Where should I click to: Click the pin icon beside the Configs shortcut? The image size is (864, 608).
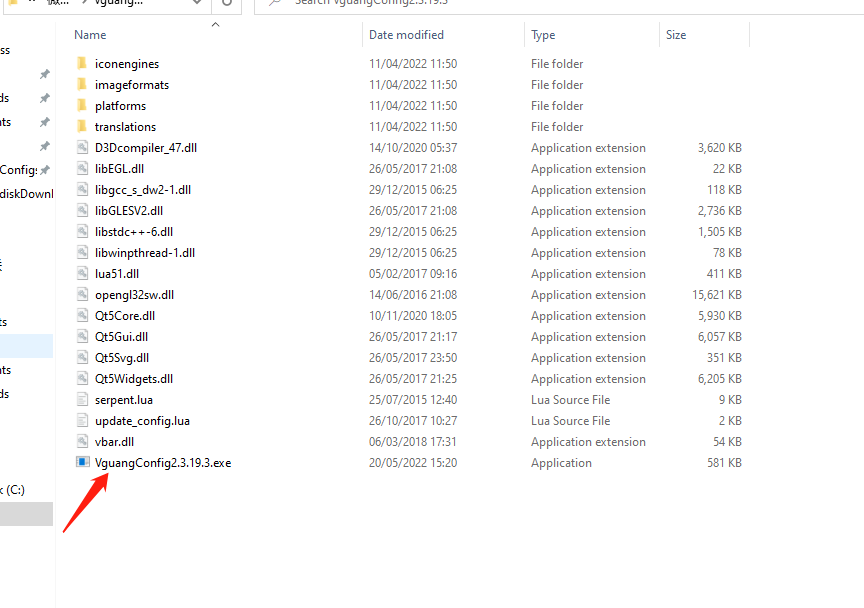[44, 170]
